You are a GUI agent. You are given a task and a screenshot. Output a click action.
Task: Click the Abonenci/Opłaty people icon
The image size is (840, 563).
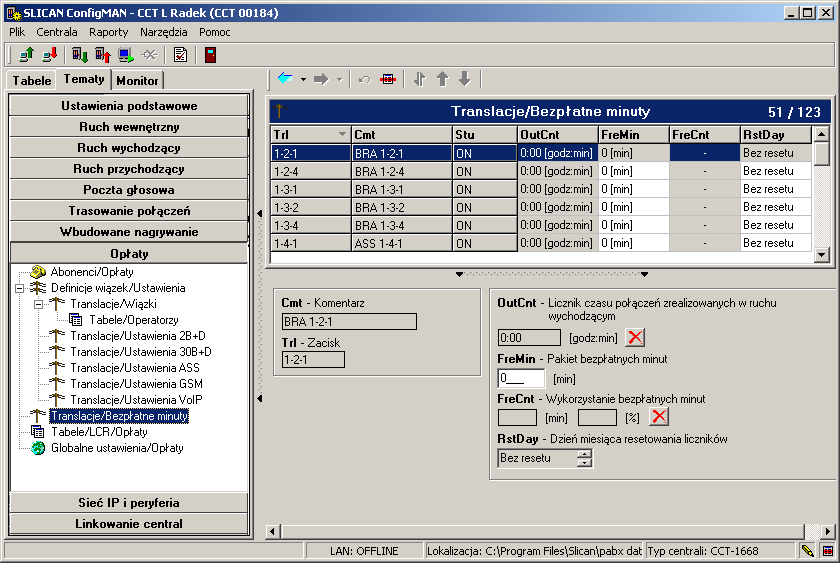point(38,272)
